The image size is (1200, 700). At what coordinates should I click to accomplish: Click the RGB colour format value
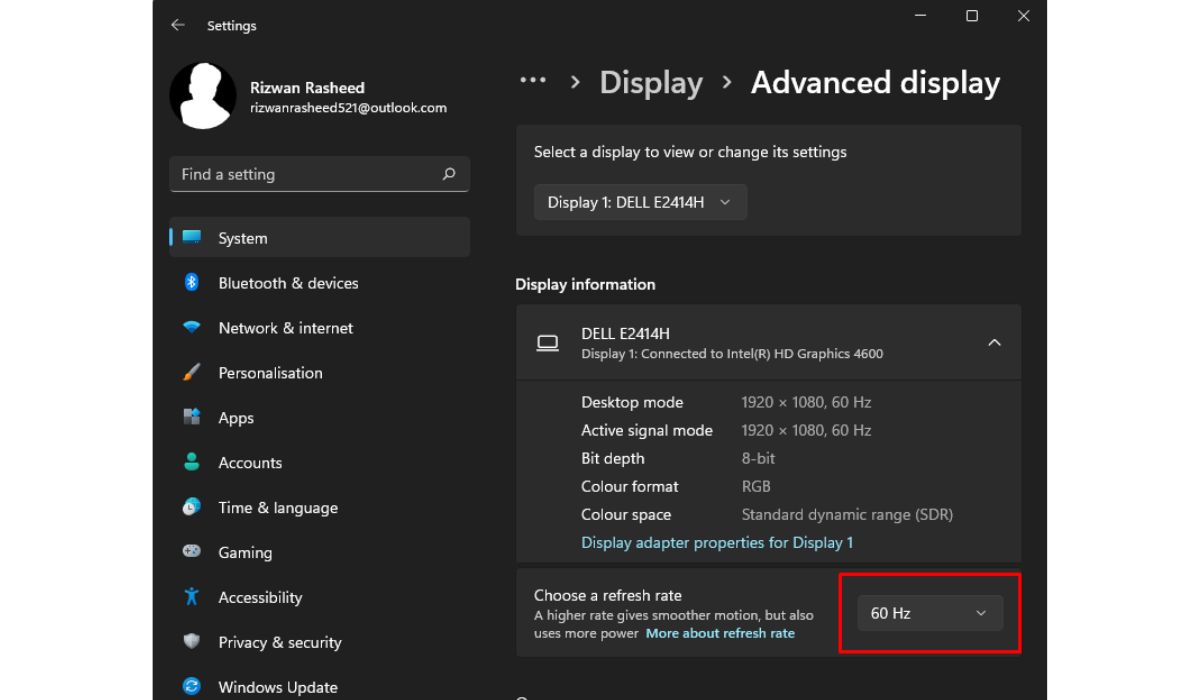pos(756,486)
